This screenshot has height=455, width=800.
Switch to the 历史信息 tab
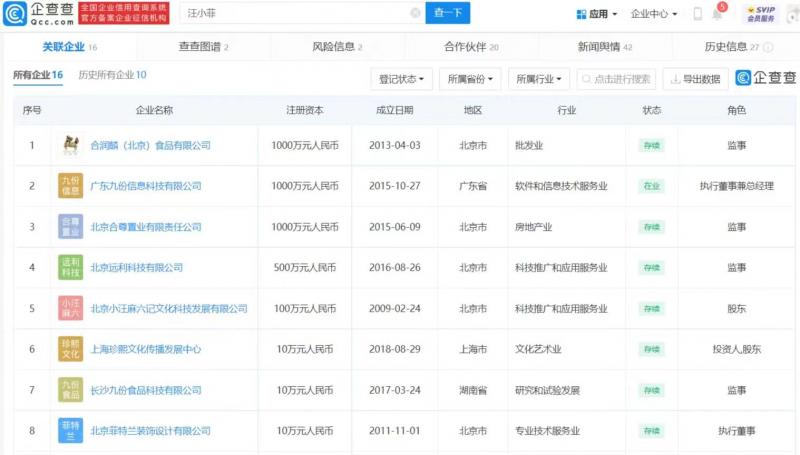coord(732,47)
